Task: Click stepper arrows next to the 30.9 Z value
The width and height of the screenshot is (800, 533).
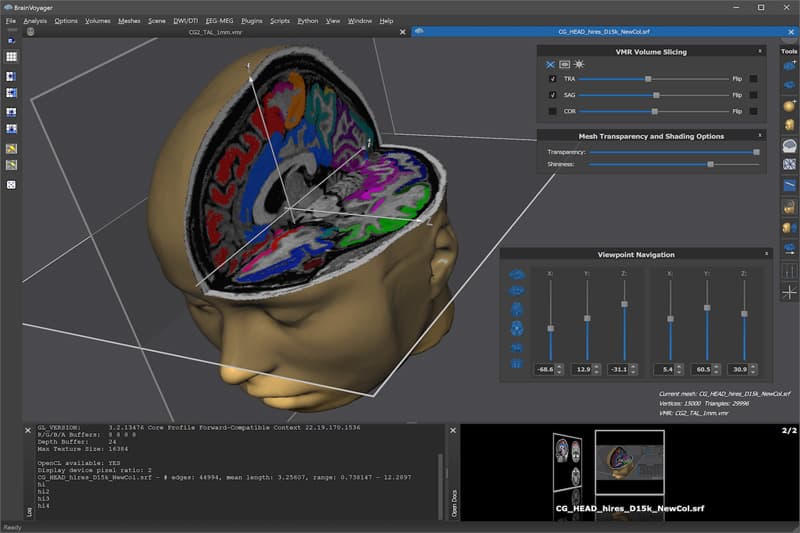Action: pos(753,369)
